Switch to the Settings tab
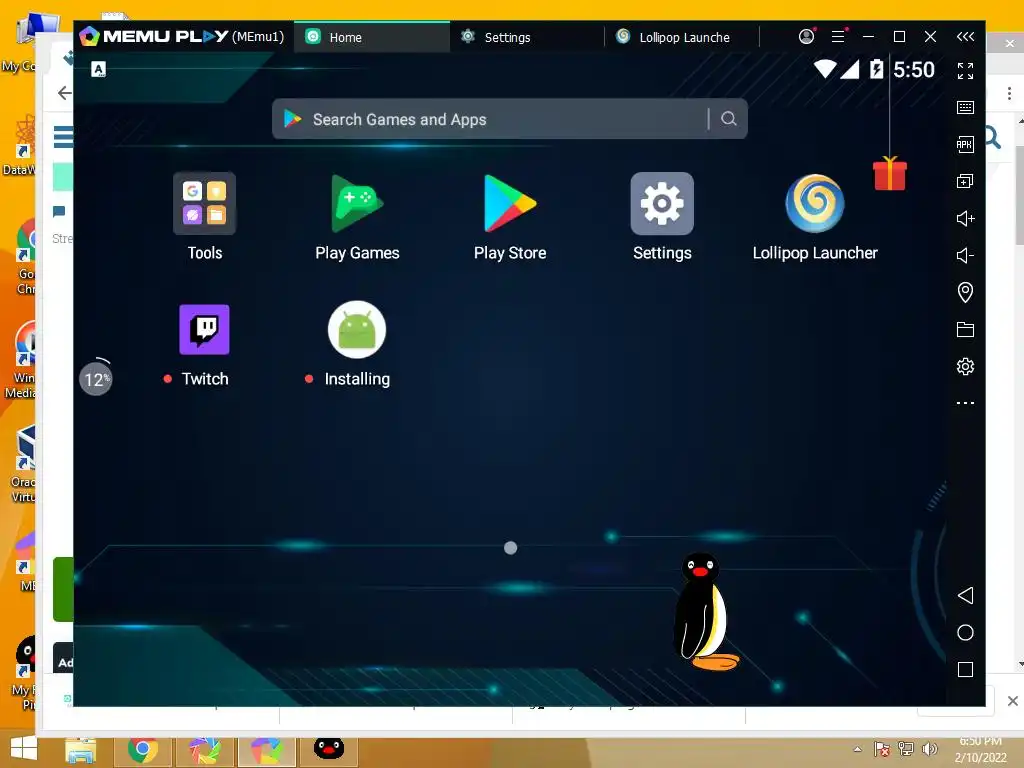 (527, 37)
